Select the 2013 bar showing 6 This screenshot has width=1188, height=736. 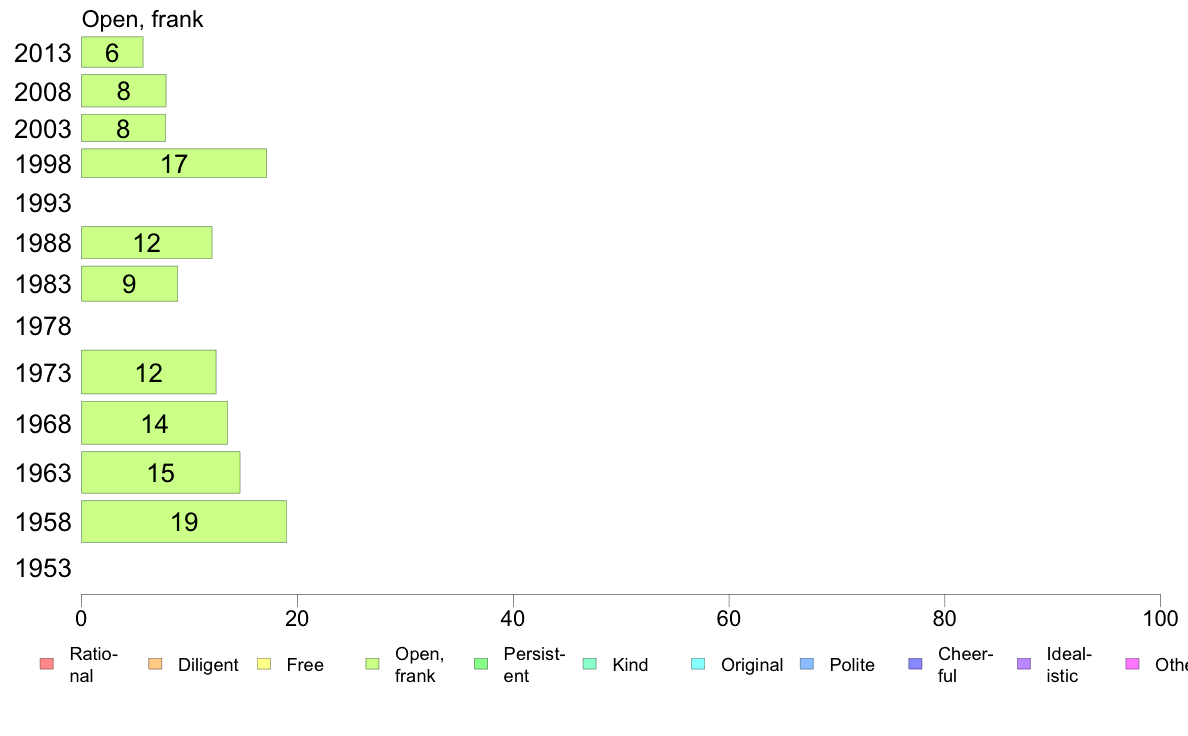click(112, 52)
